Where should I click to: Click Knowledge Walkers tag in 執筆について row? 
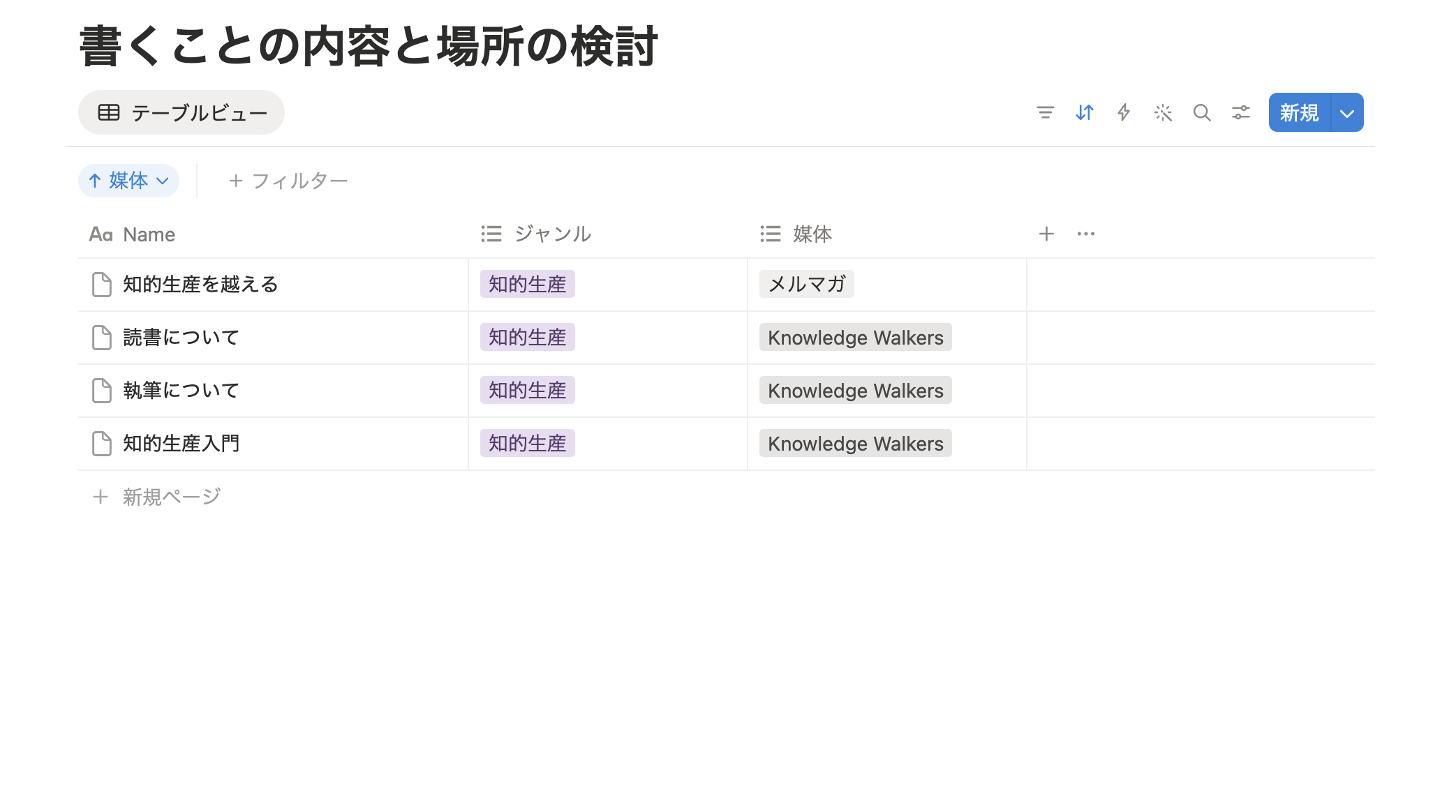click(856, 390)
